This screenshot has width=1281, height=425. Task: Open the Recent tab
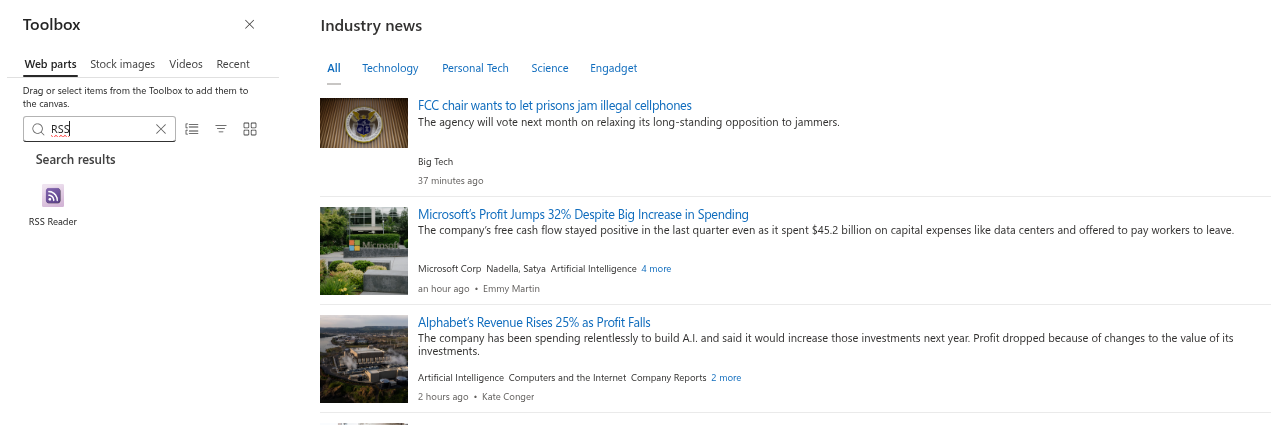point(233,64)
